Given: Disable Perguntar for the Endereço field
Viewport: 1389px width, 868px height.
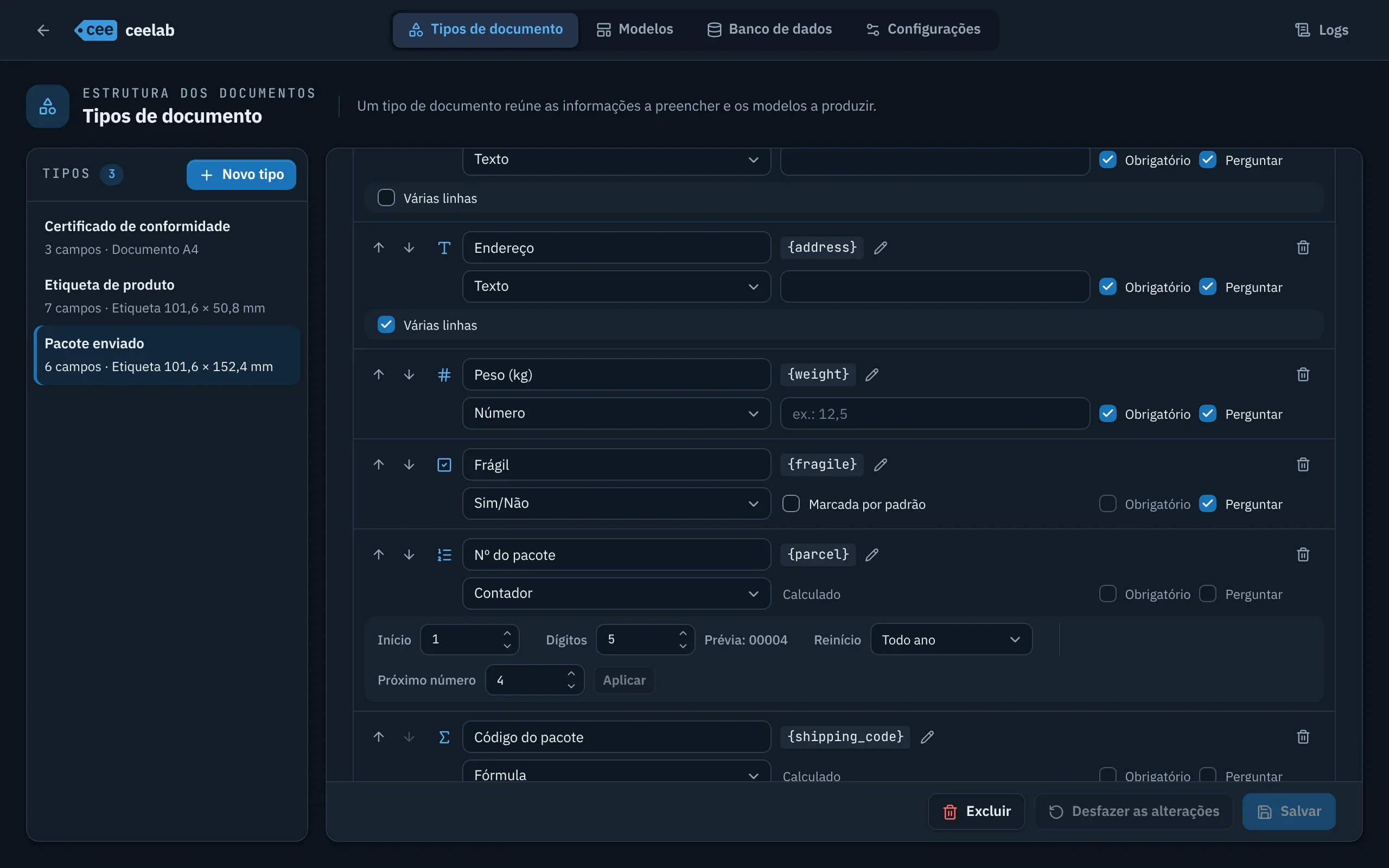Looking at the screenshot, I should (1208, 287).
